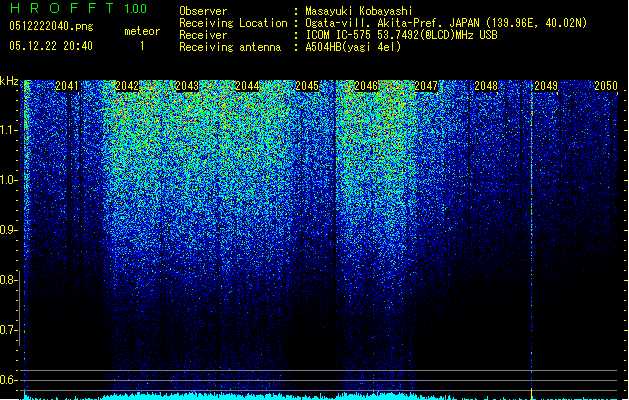Screen dimensions: 629x400
Task: Select the 2048 time marker
Action: 486,86
